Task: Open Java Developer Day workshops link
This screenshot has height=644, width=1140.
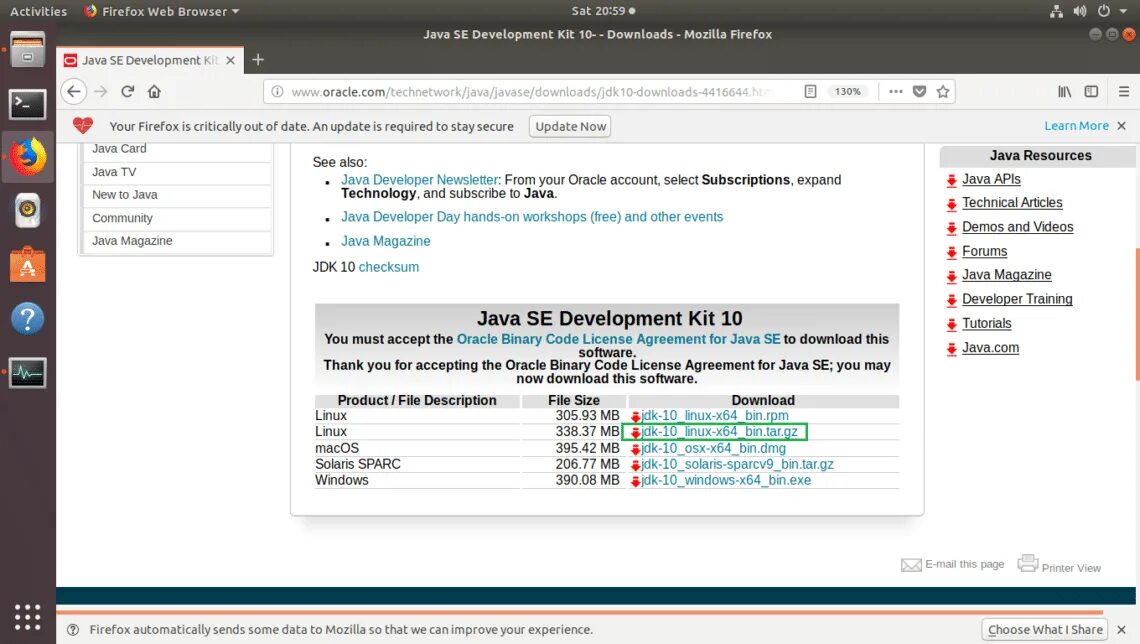Action: tap(532, 217)
